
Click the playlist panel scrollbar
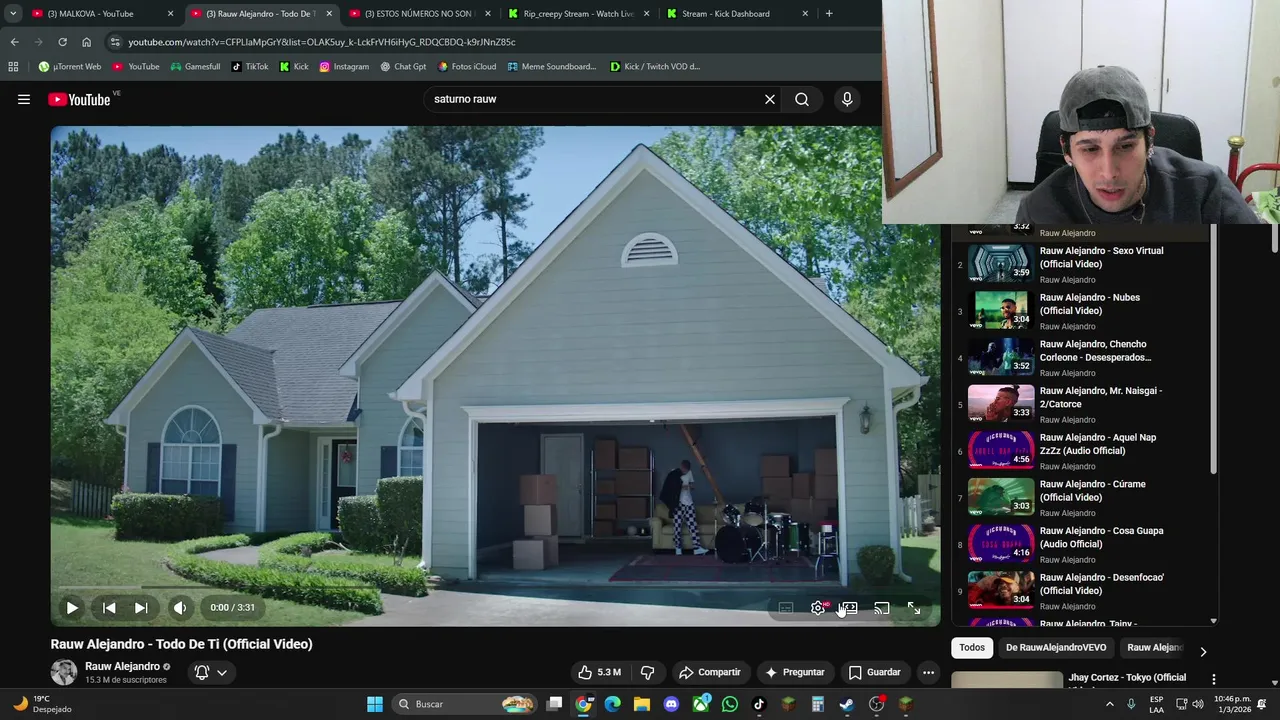(x=1214, y=350)
